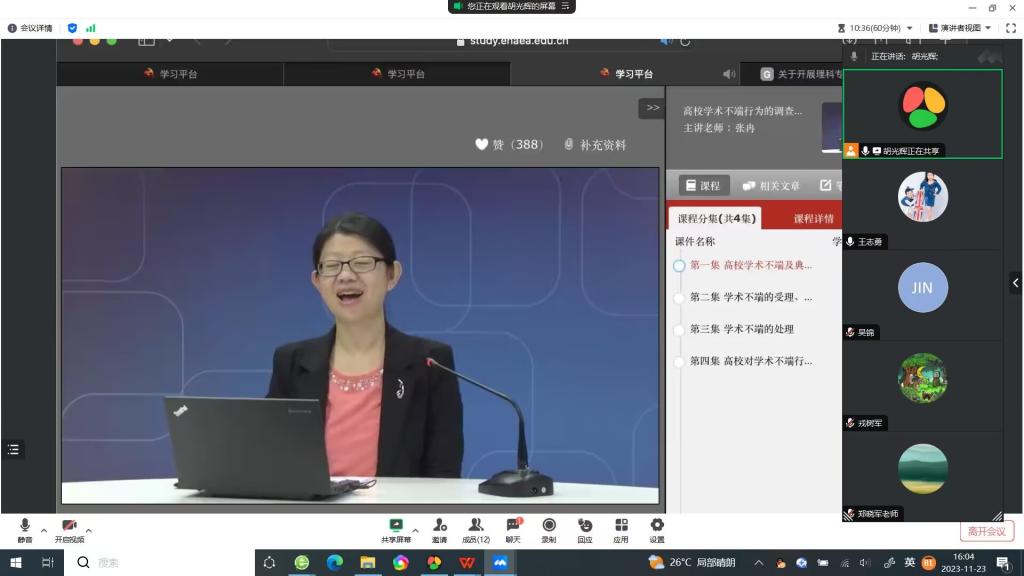Expand the arrow next to 开启视频
1024x576 pixels.
[89, 530]
